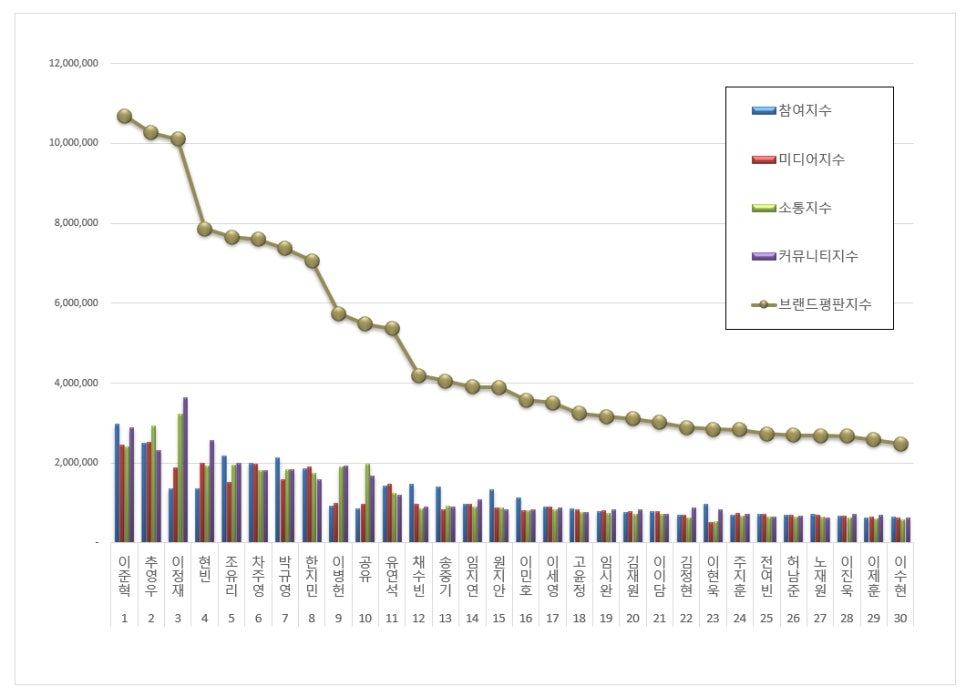The image size is (966, 697).
Task: Select the name label 이진욱
Action: [847, 576]
